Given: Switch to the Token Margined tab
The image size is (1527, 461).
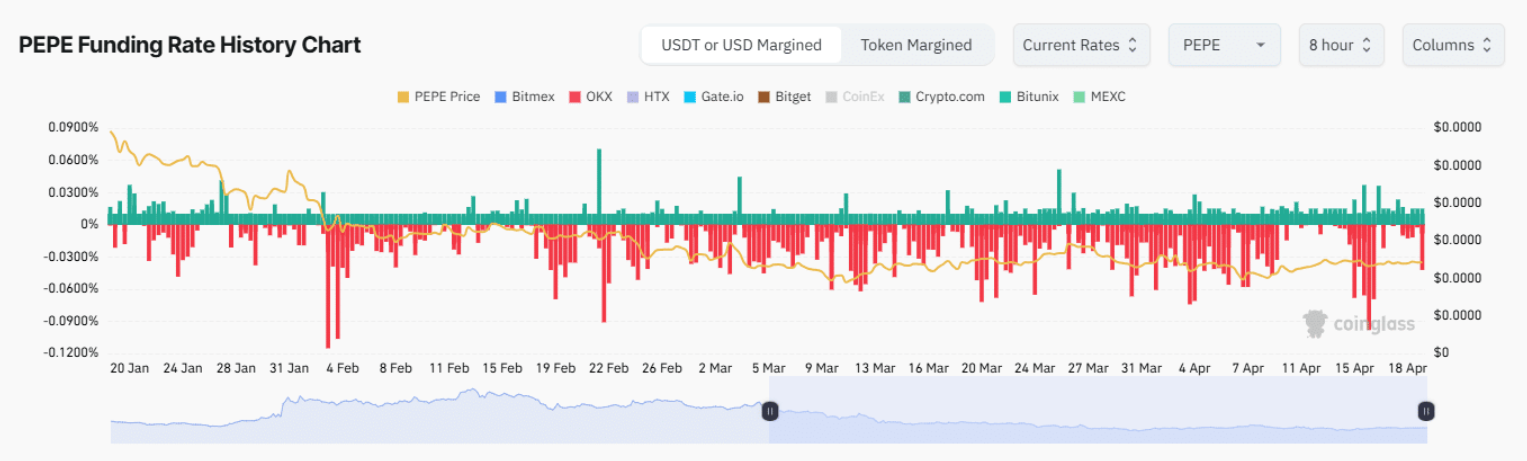Looking at the screenshot, I should coord(916,45).
